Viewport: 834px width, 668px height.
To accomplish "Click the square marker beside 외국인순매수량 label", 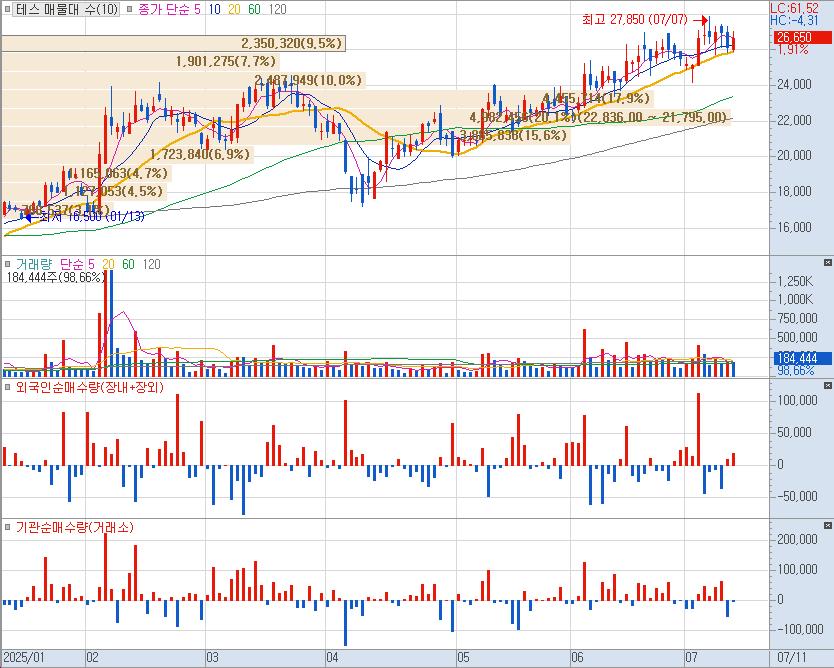I will [x=8, y=386].
